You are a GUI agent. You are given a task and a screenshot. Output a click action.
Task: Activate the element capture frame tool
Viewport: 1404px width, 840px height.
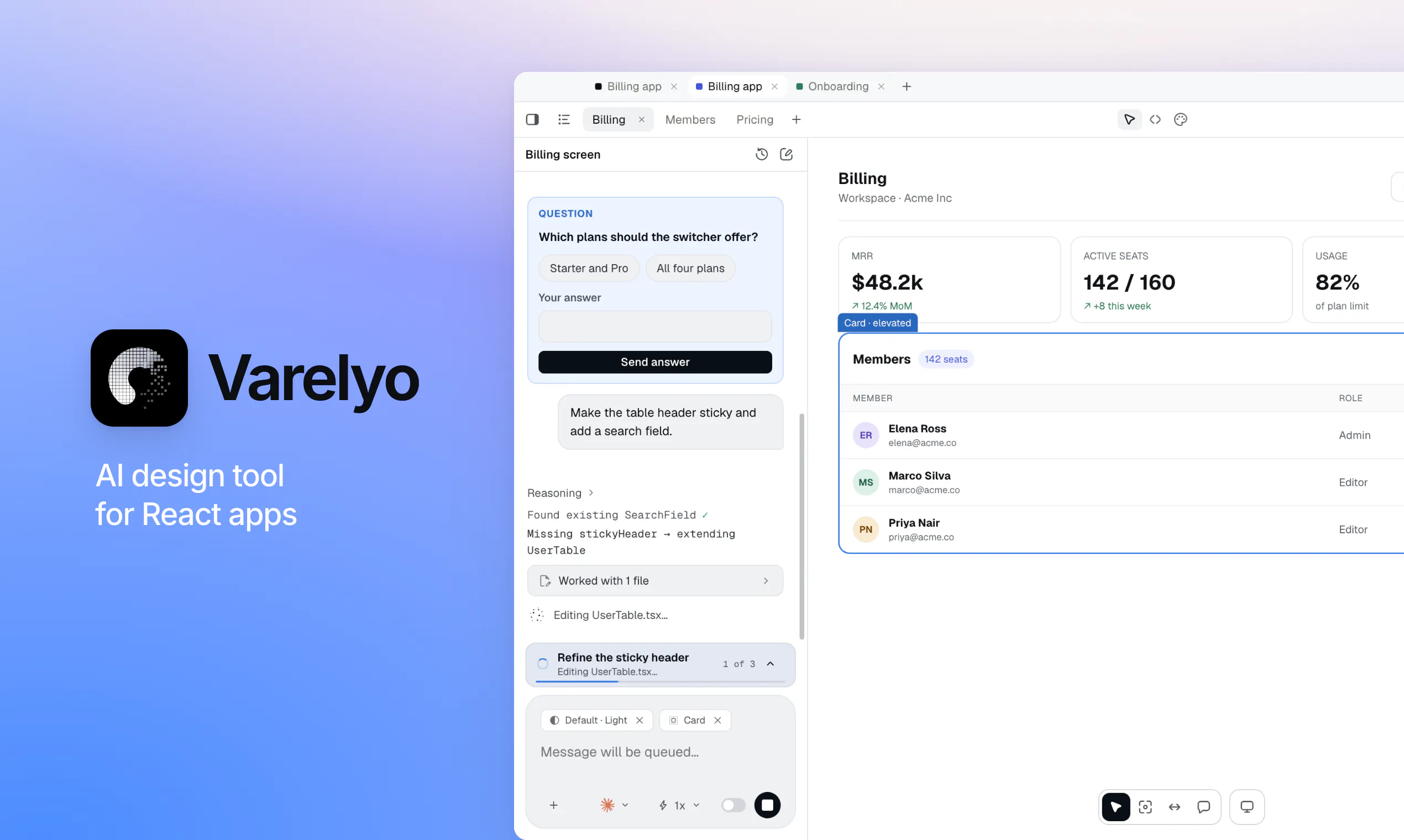tap(1145, 807)
